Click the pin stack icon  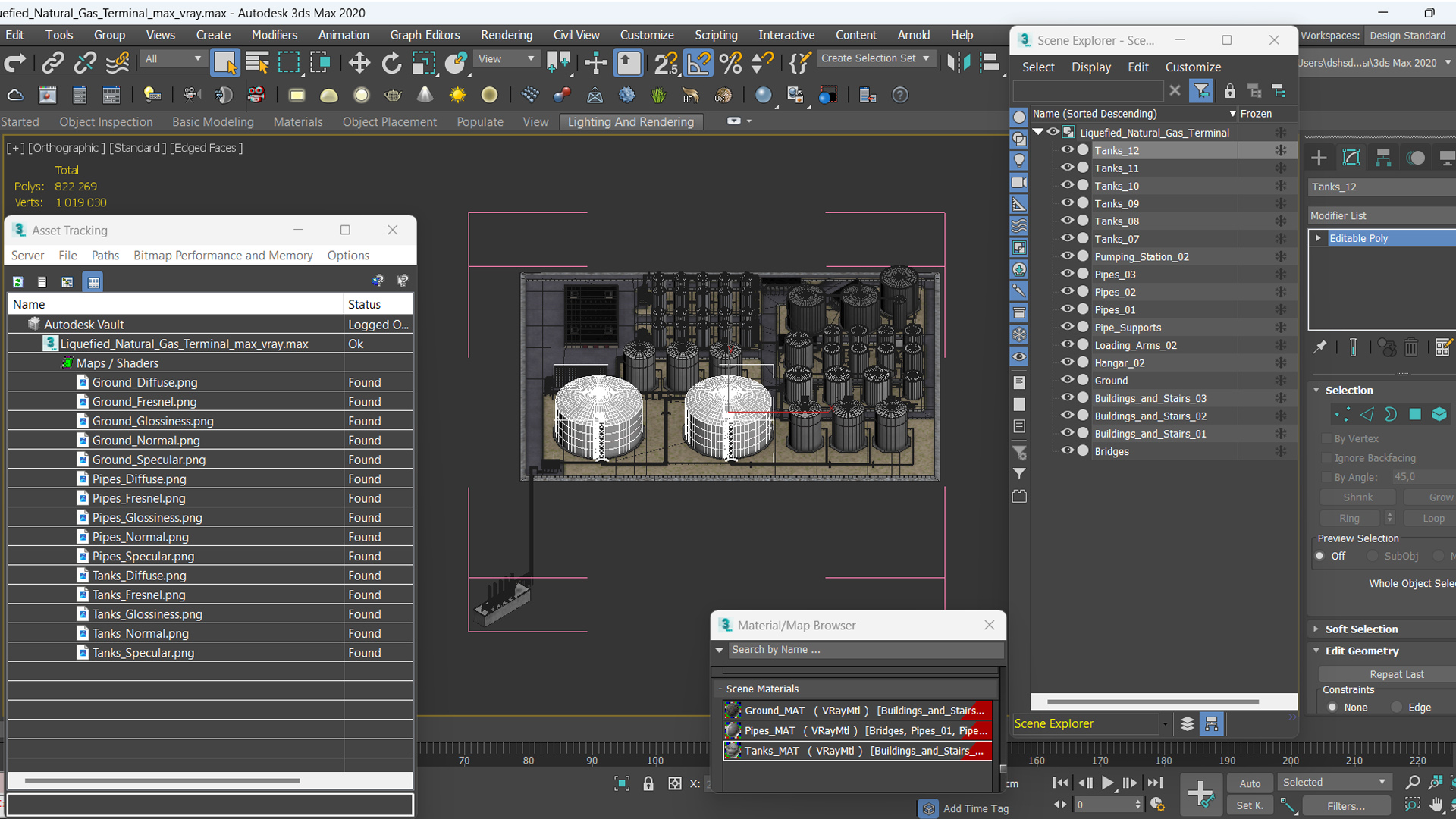tap(1320, 347)
